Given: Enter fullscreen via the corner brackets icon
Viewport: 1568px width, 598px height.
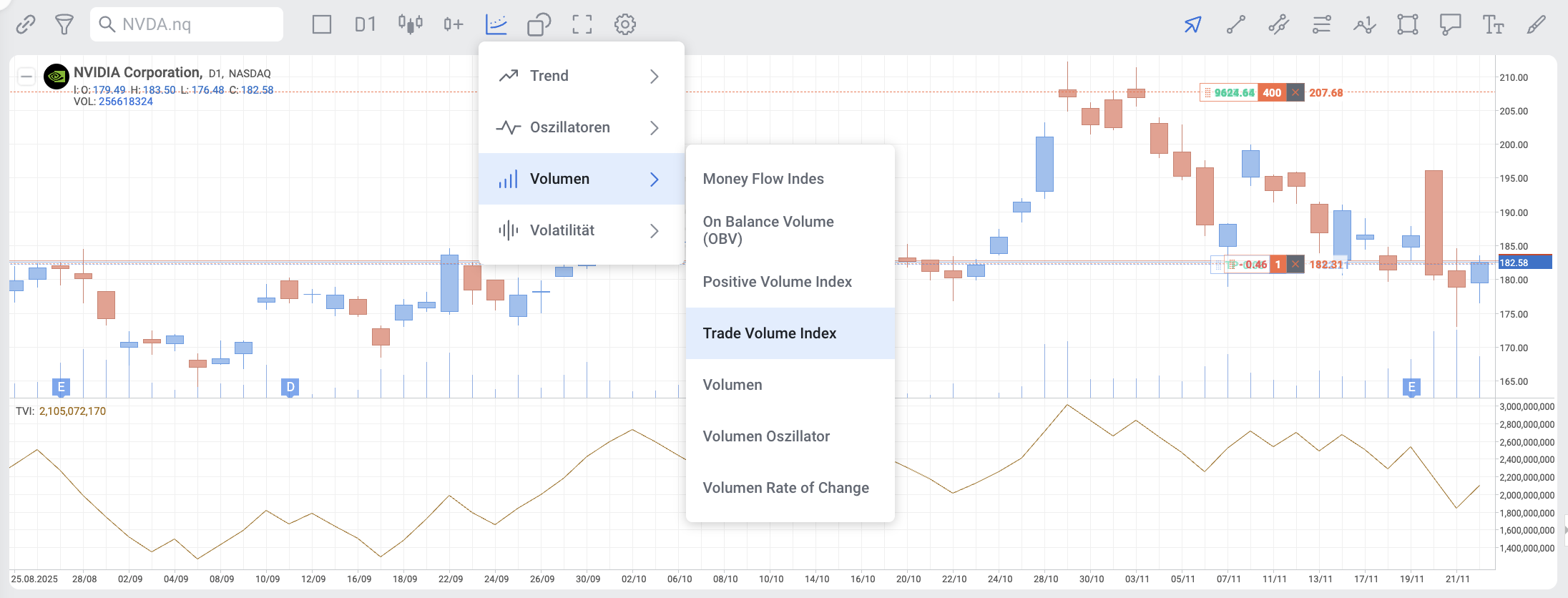Looking at the screenshot, I should 582,24.
